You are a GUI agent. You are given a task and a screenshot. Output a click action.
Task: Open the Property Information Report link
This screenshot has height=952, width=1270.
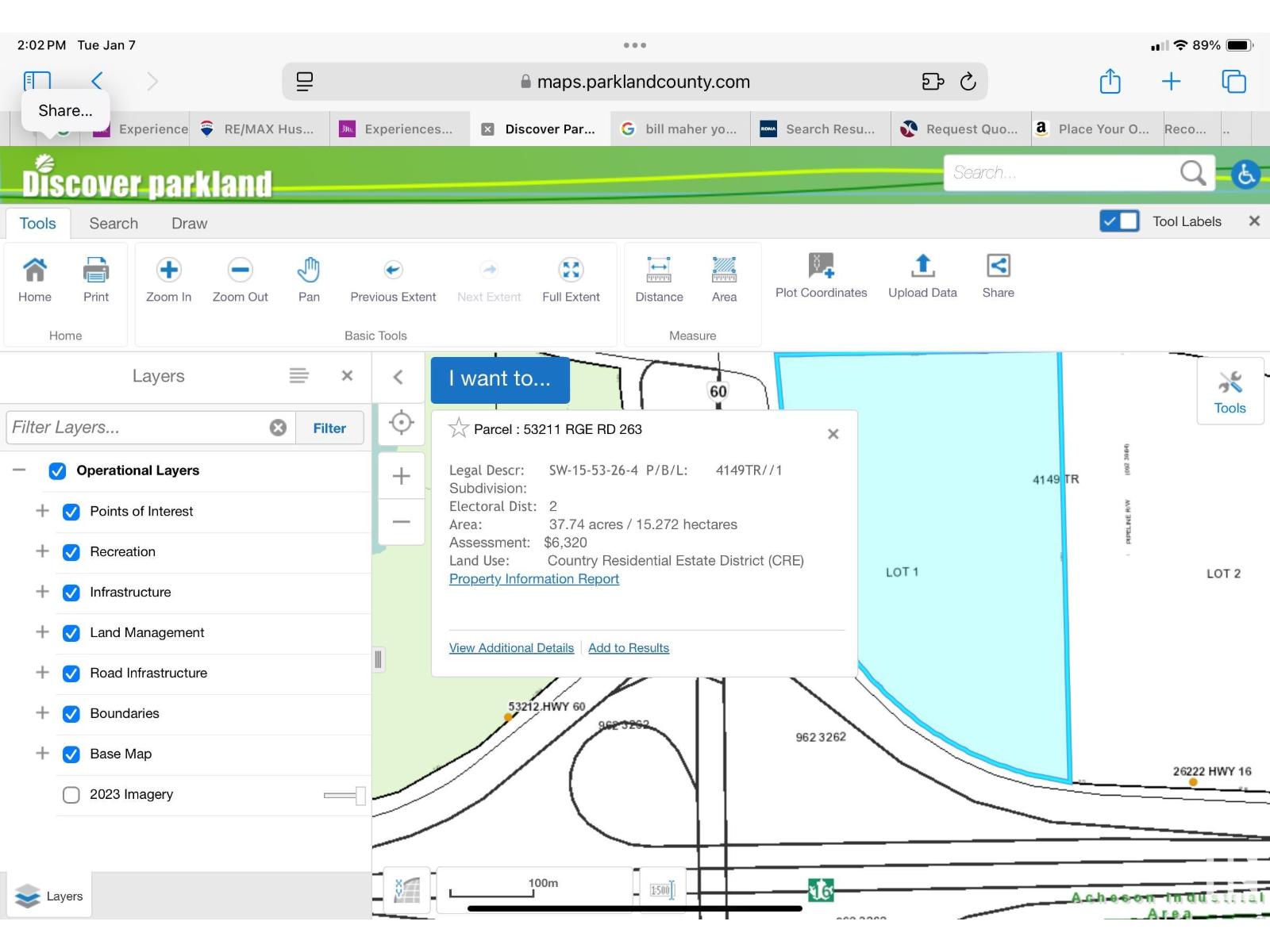(533, 579)
